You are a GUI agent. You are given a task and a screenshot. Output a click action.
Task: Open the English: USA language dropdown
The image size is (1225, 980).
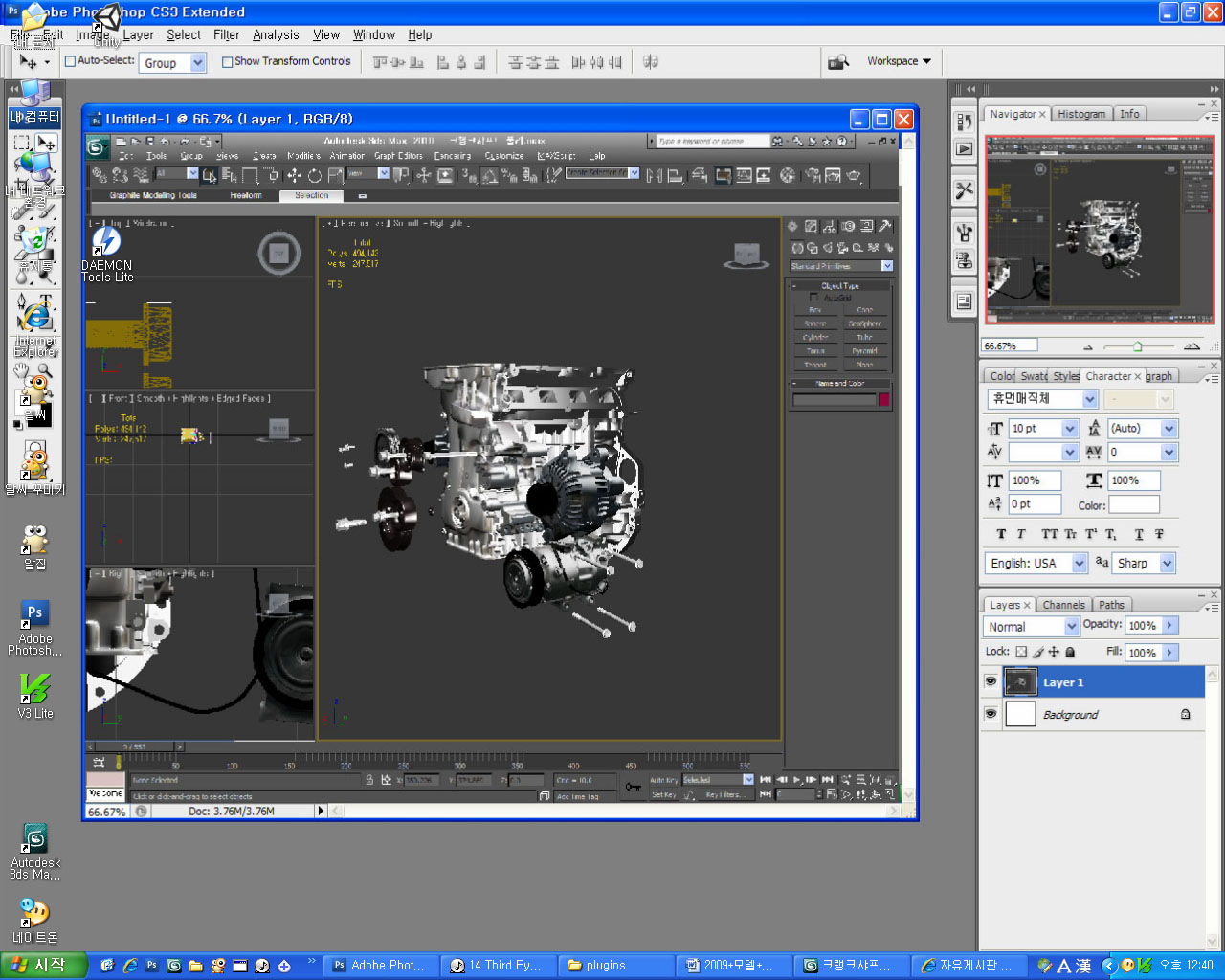1080,563
